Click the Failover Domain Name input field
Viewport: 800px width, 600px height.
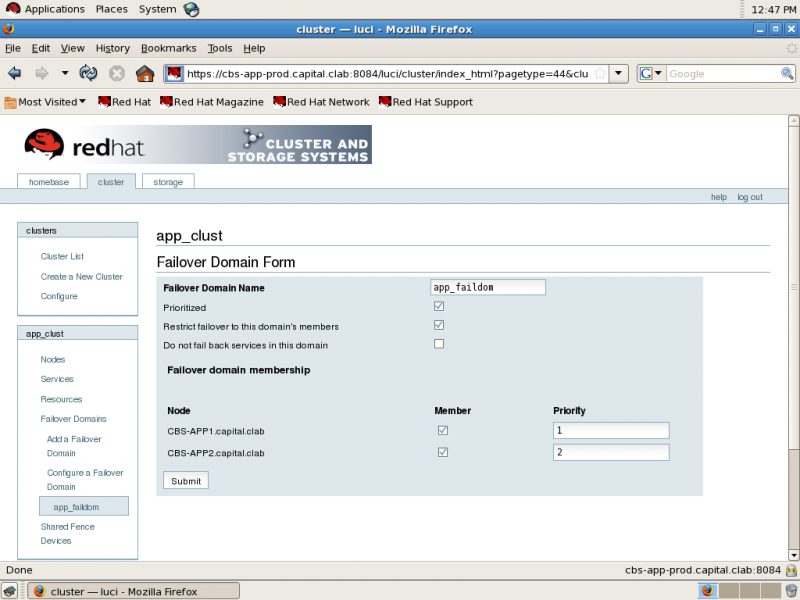[x=488, y=287]
